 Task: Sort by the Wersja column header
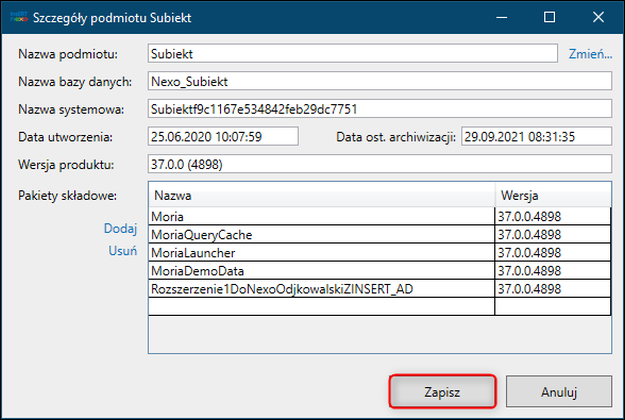point(552,195)
